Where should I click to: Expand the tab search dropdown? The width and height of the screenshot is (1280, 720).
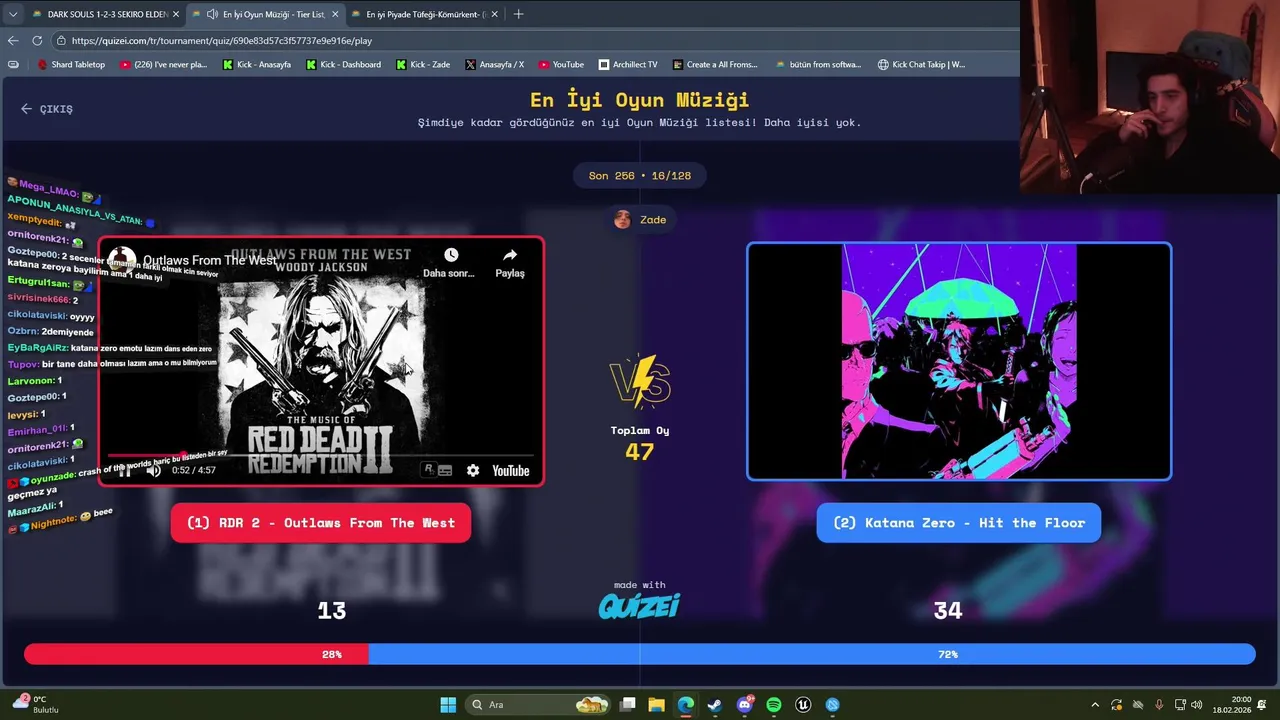[12, 14]
